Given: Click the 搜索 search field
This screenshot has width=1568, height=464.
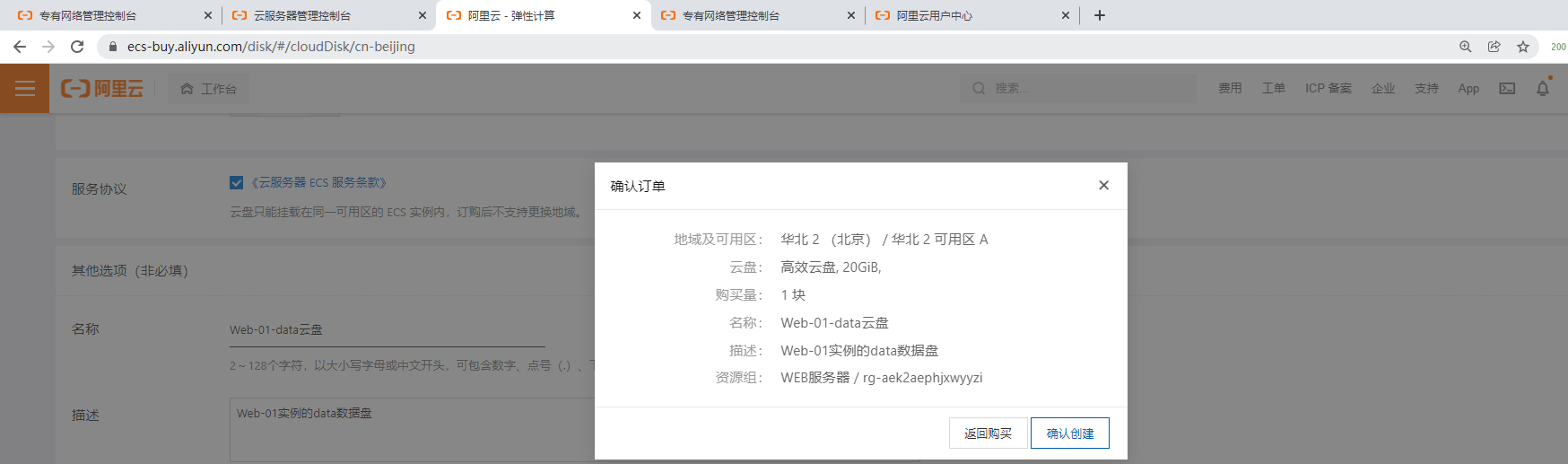Looking at the screenshot, I should [x=1085, y=88].
